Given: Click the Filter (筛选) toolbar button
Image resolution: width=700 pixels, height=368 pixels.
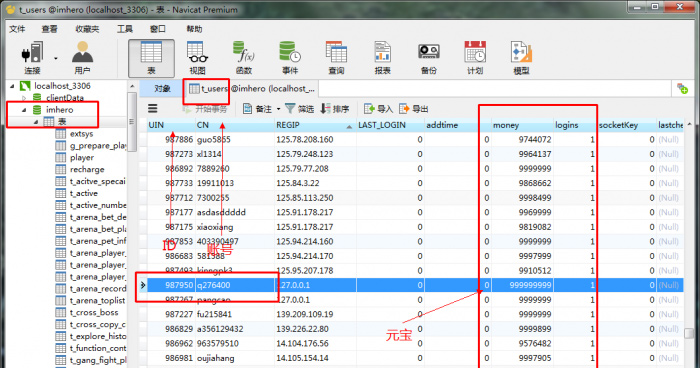Looking at the screenshot, I should tap(300, 109).
